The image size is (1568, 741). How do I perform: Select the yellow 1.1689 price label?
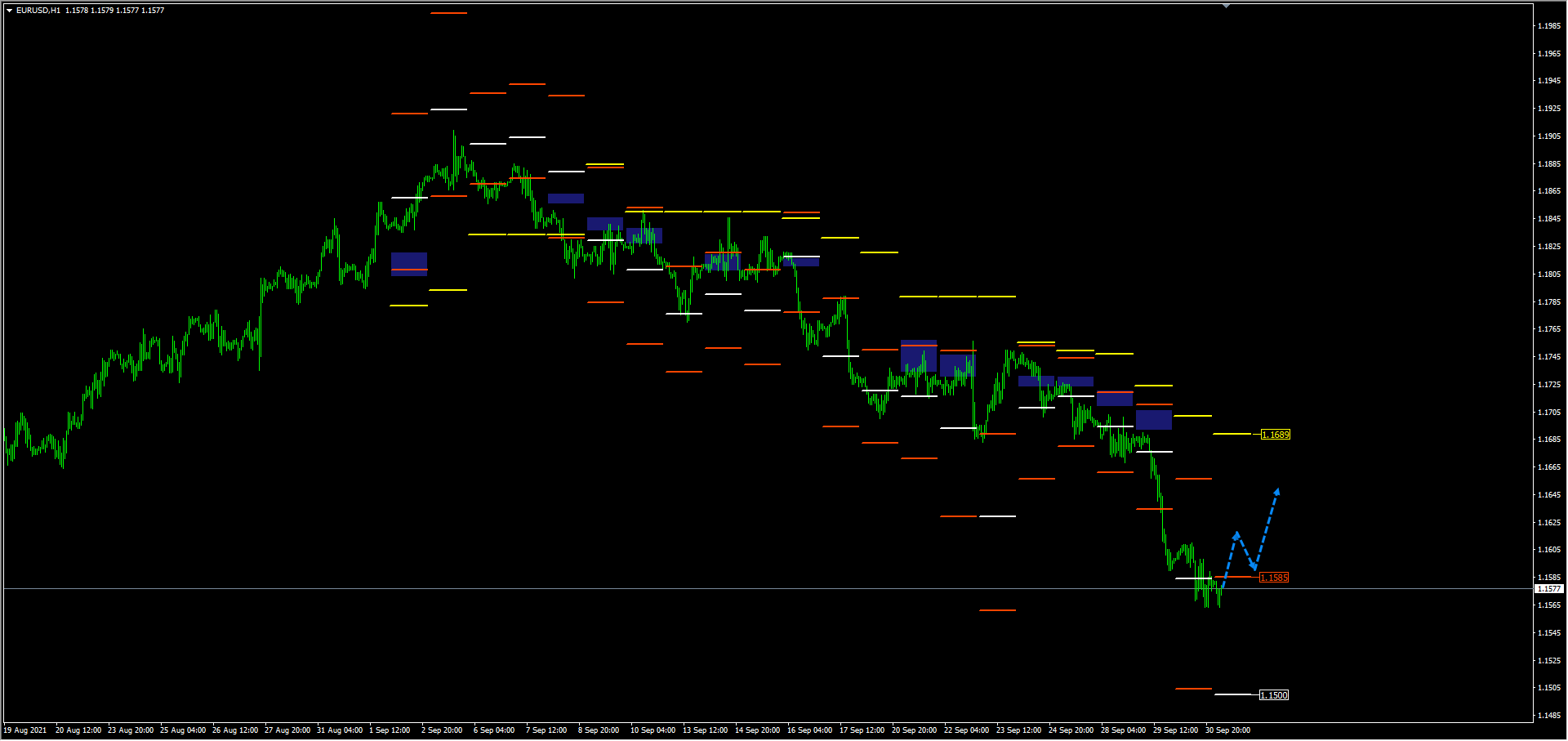coord(1275,435)
